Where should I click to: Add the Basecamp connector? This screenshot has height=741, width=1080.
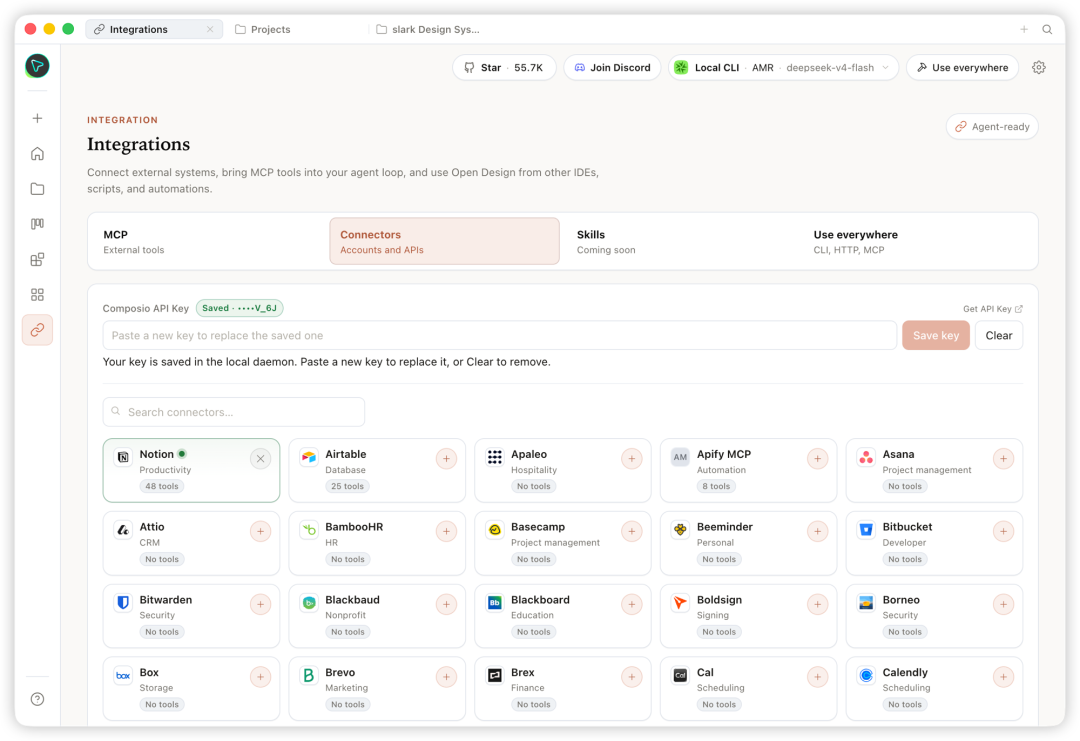coord(632,532)
